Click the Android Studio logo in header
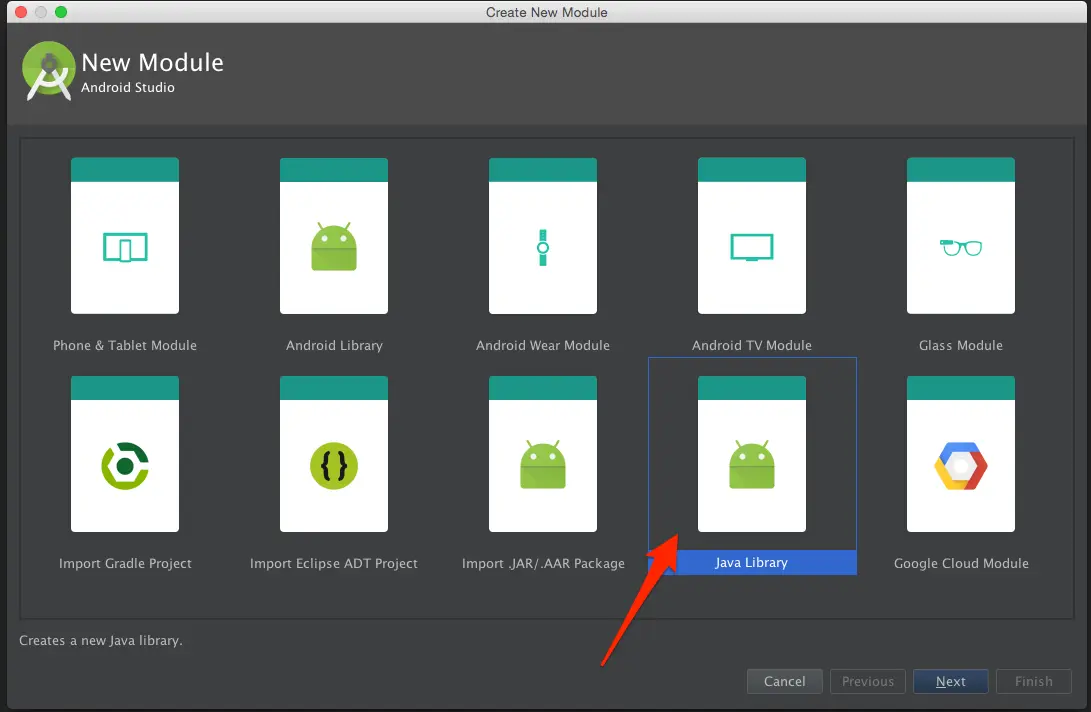 point(49,71)
